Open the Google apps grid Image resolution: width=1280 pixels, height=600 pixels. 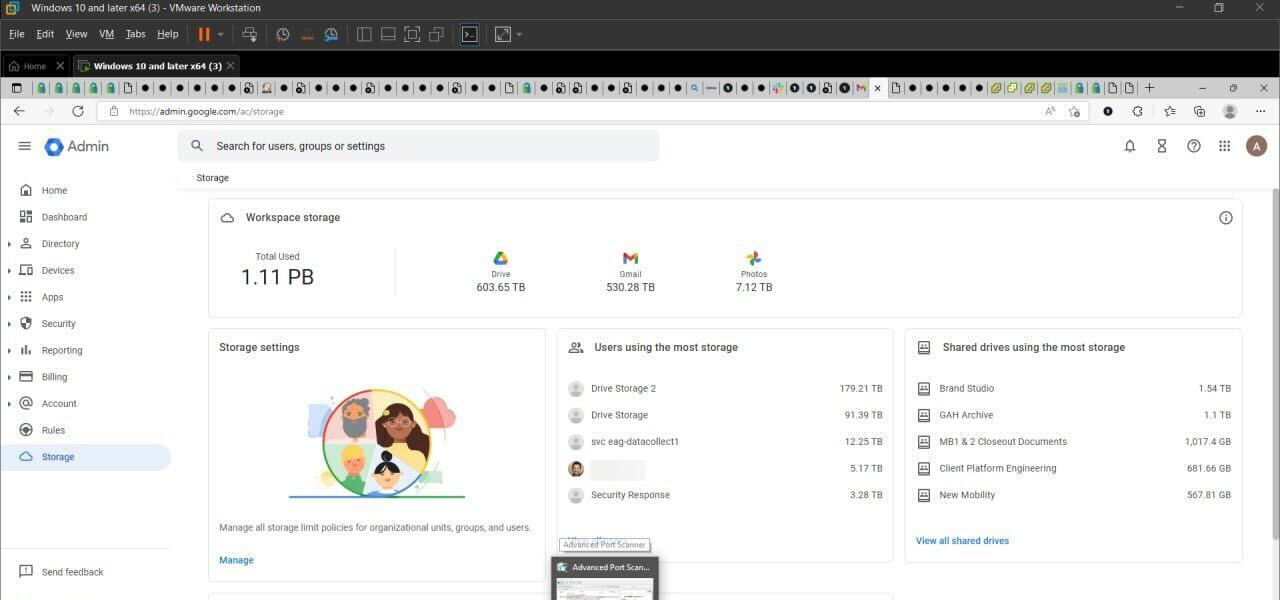[1225, 146]
